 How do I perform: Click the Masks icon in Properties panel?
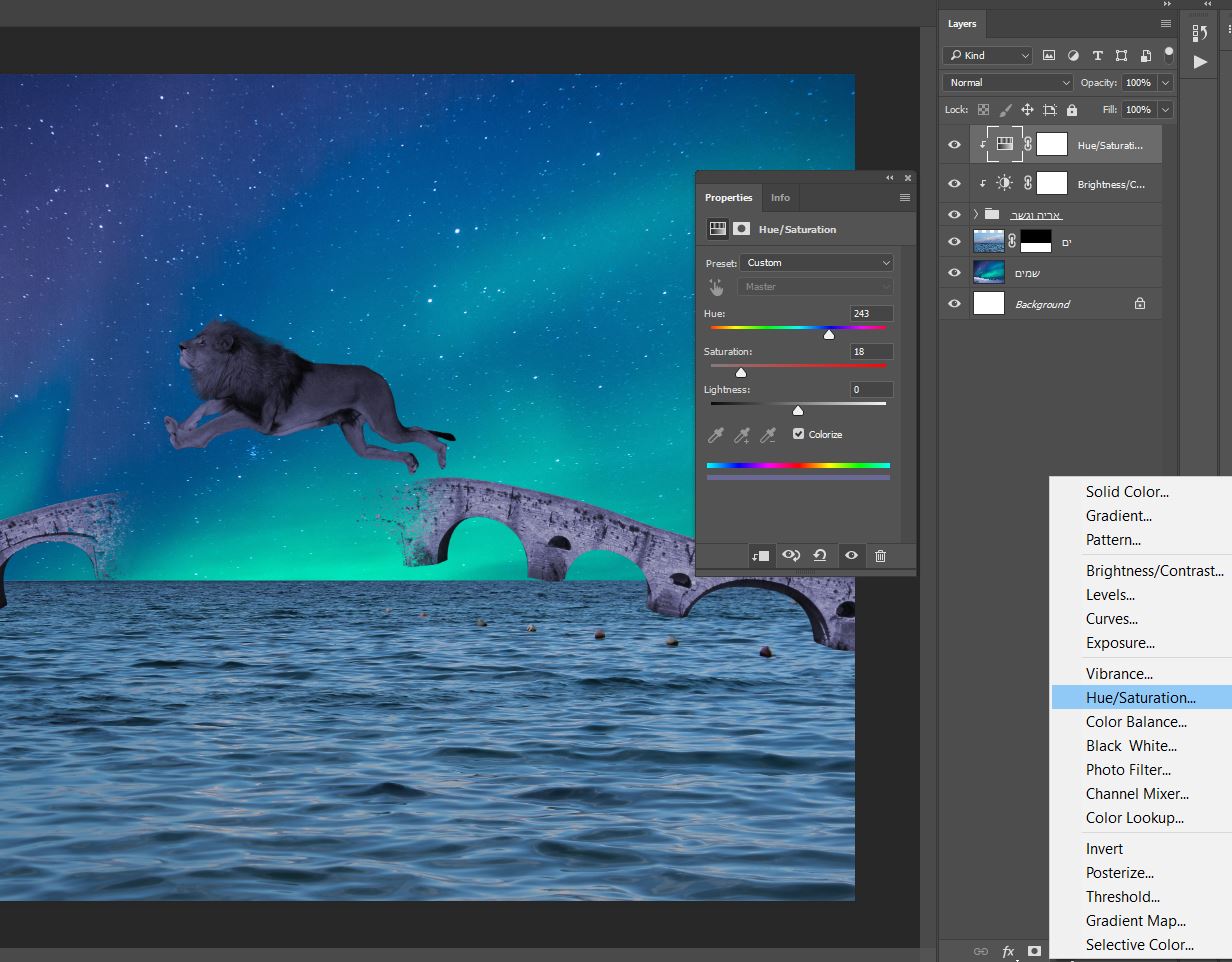point(741,229)
